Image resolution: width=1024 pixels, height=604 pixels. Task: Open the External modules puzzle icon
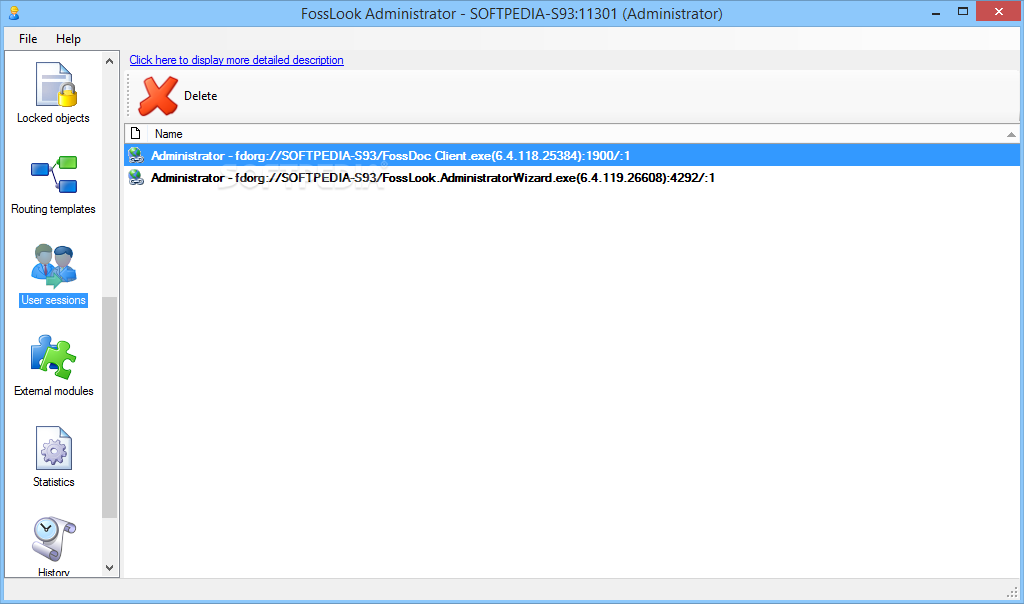pos(54,357)
